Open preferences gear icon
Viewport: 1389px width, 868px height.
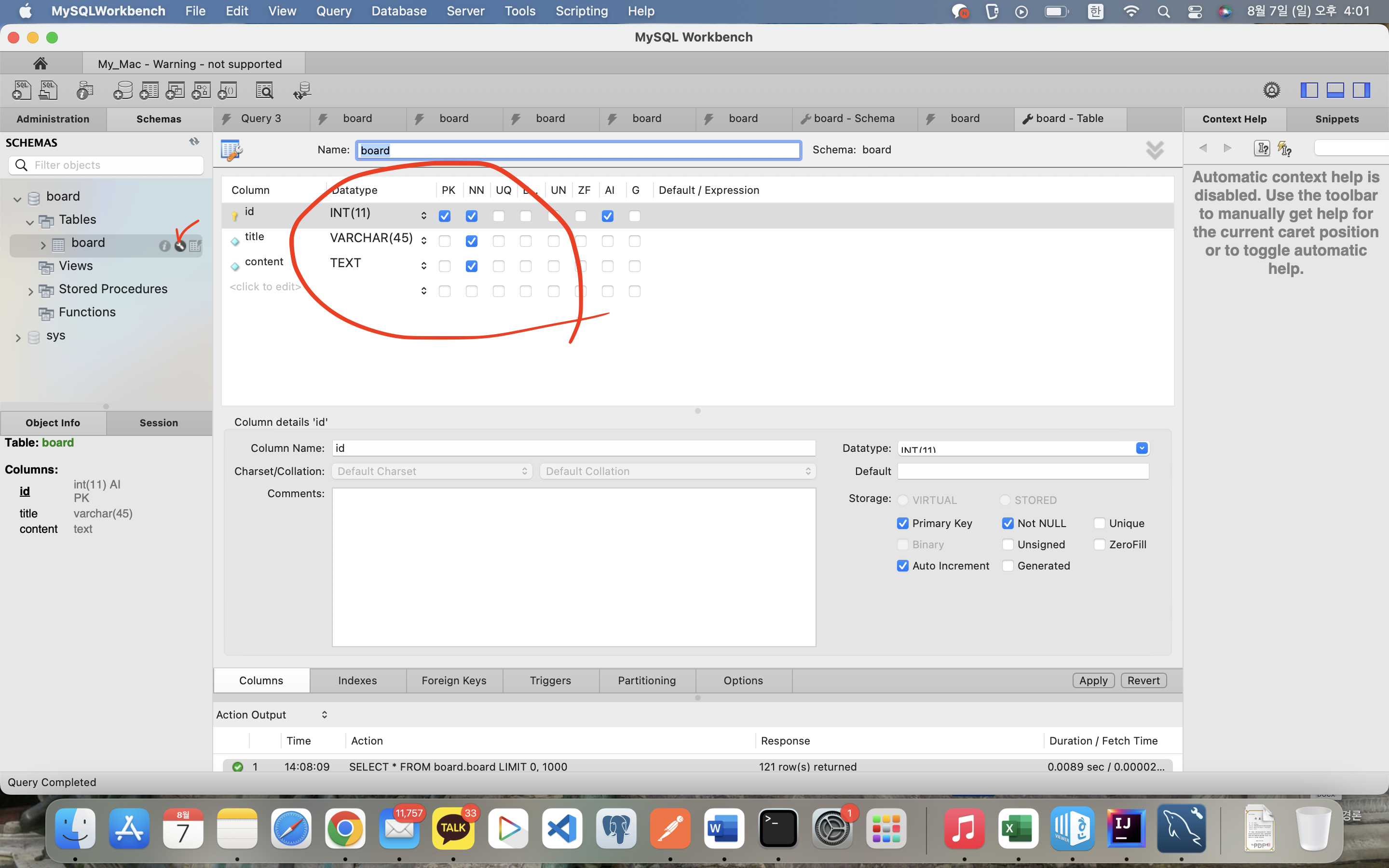click(x=1271, y=90)
